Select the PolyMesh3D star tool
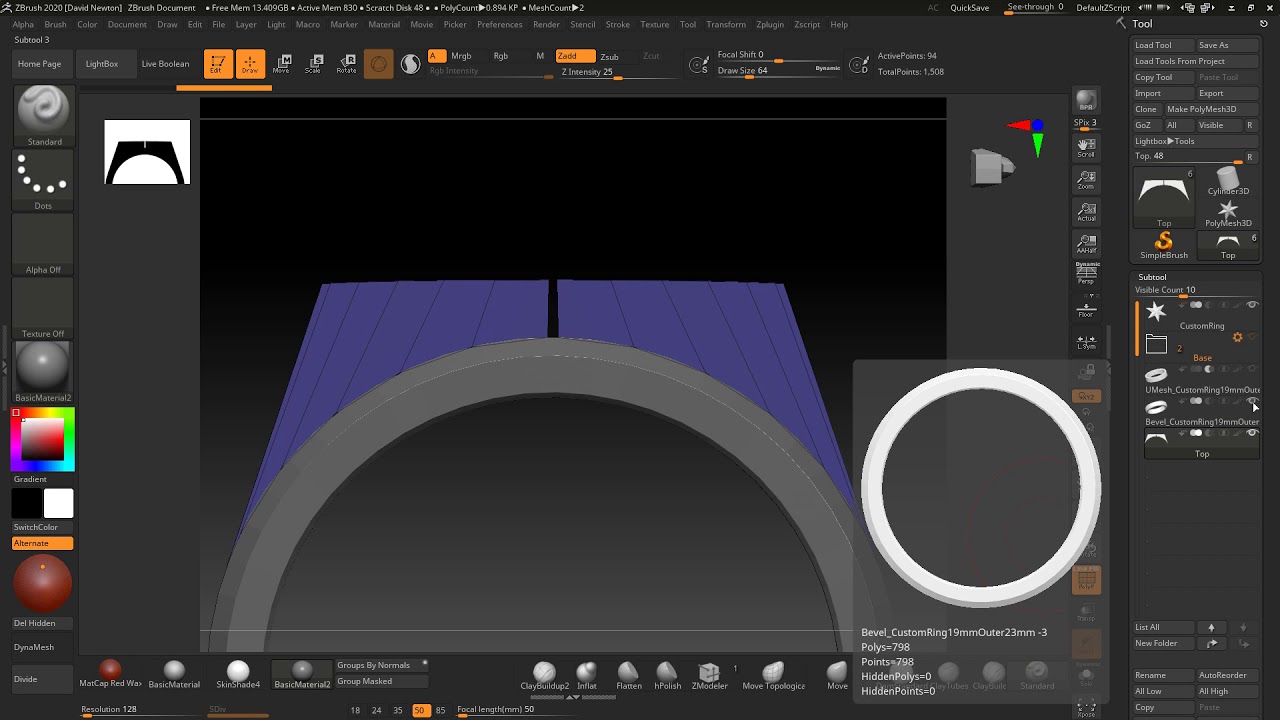The width and height of the screenshot is (1280, 720). coord(1228,213)
